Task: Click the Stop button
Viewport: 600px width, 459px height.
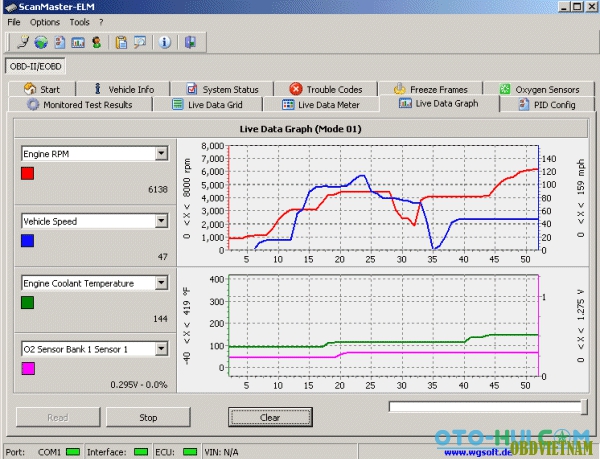Action: pos(148,417)
